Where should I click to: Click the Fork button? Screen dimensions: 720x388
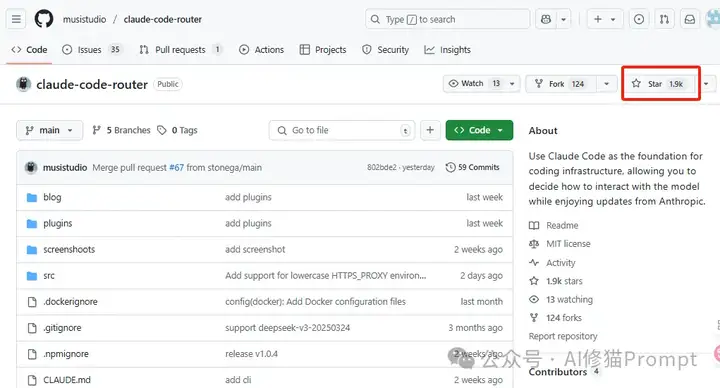point(561,84)
